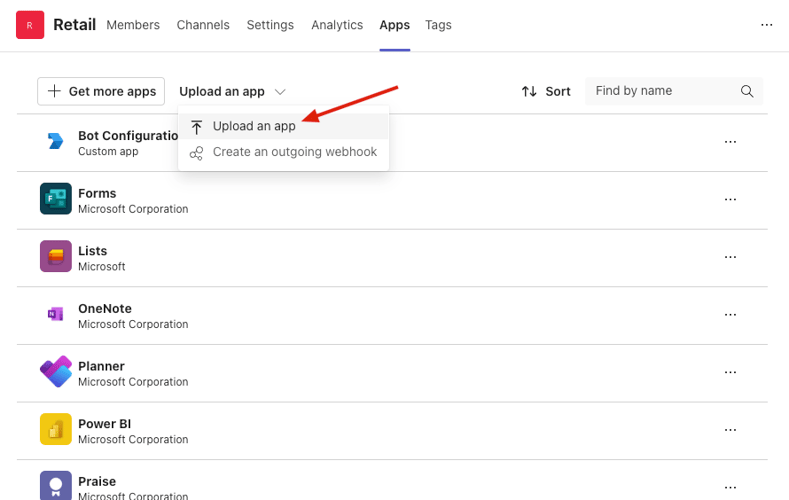Click the Get more apps button
This screenshot has height=500, width=789.
click(101, 91)
